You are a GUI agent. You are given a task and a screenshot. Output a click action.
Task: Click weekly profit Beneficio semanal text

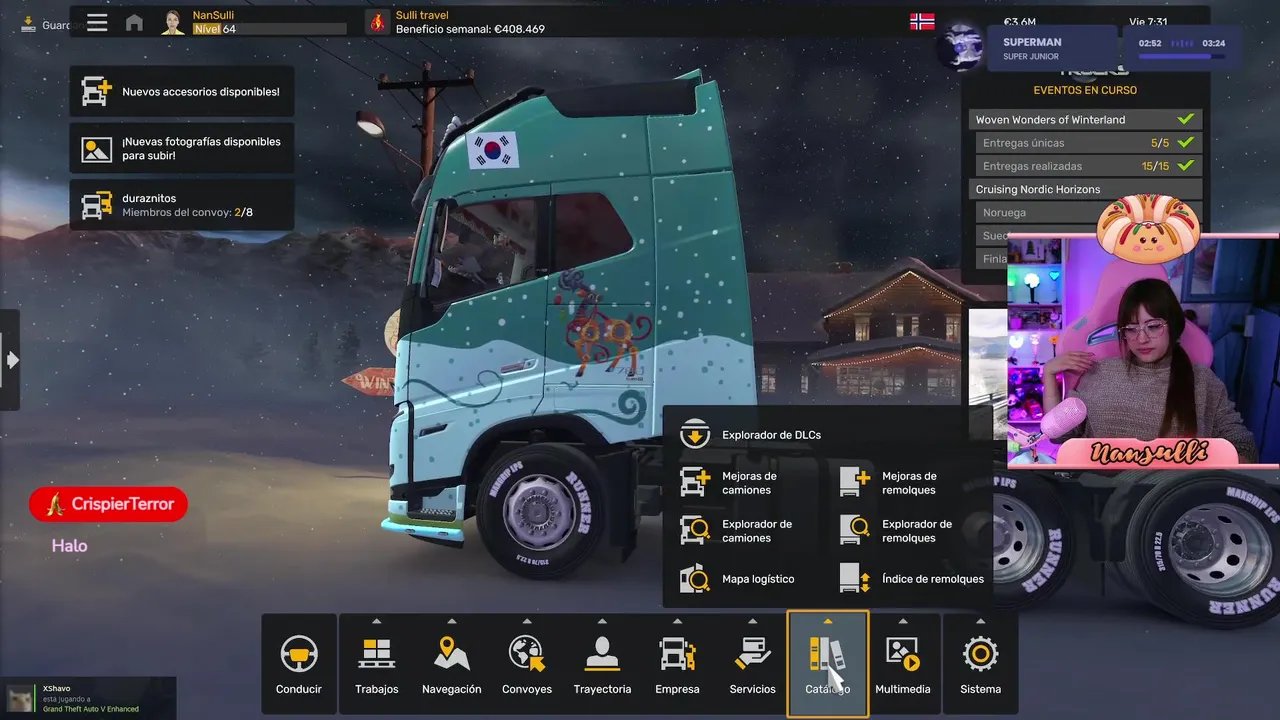[x=470, y=29]
